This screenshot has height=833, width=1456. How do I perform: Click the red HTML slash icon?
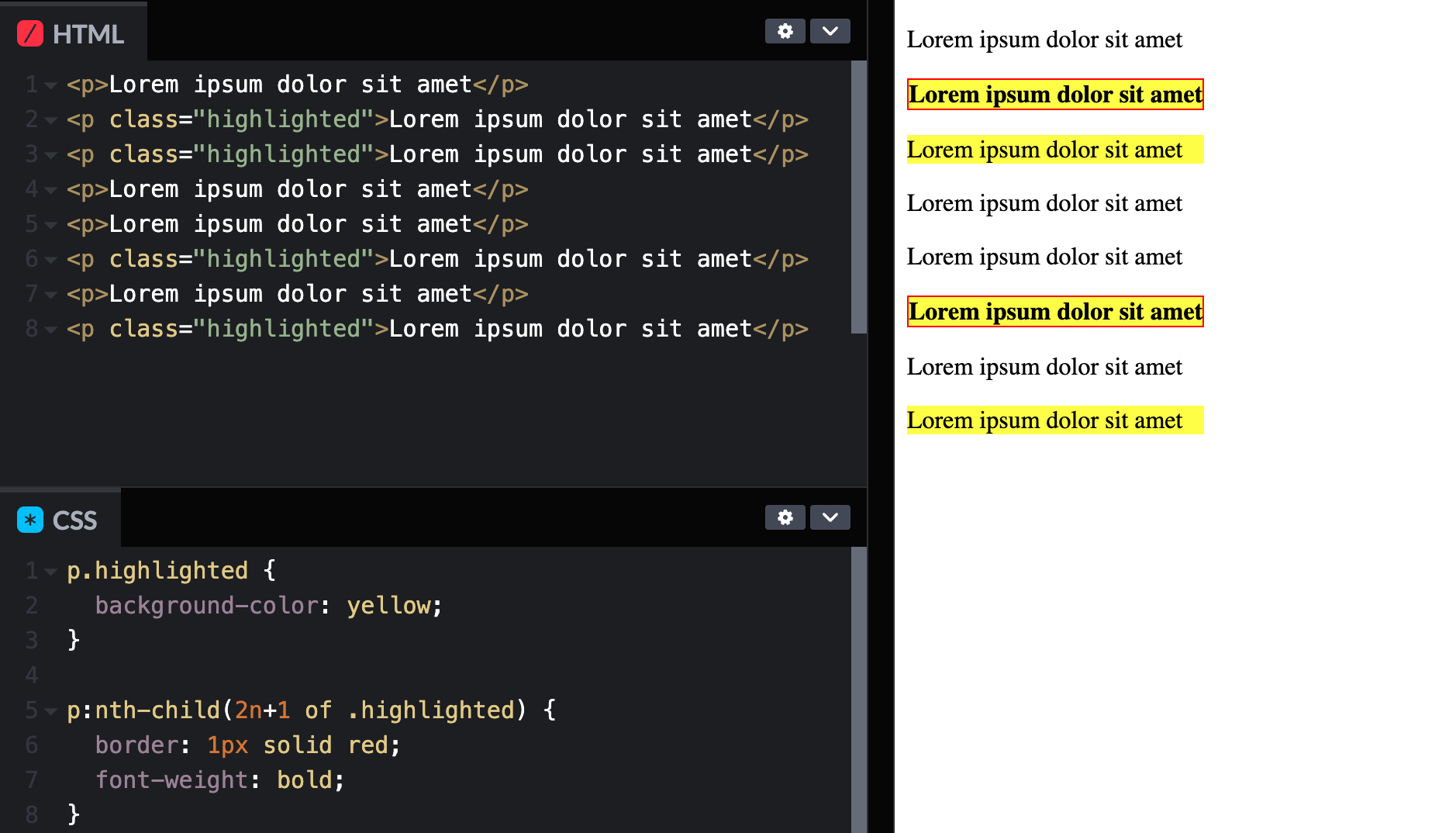coord(30,33)
